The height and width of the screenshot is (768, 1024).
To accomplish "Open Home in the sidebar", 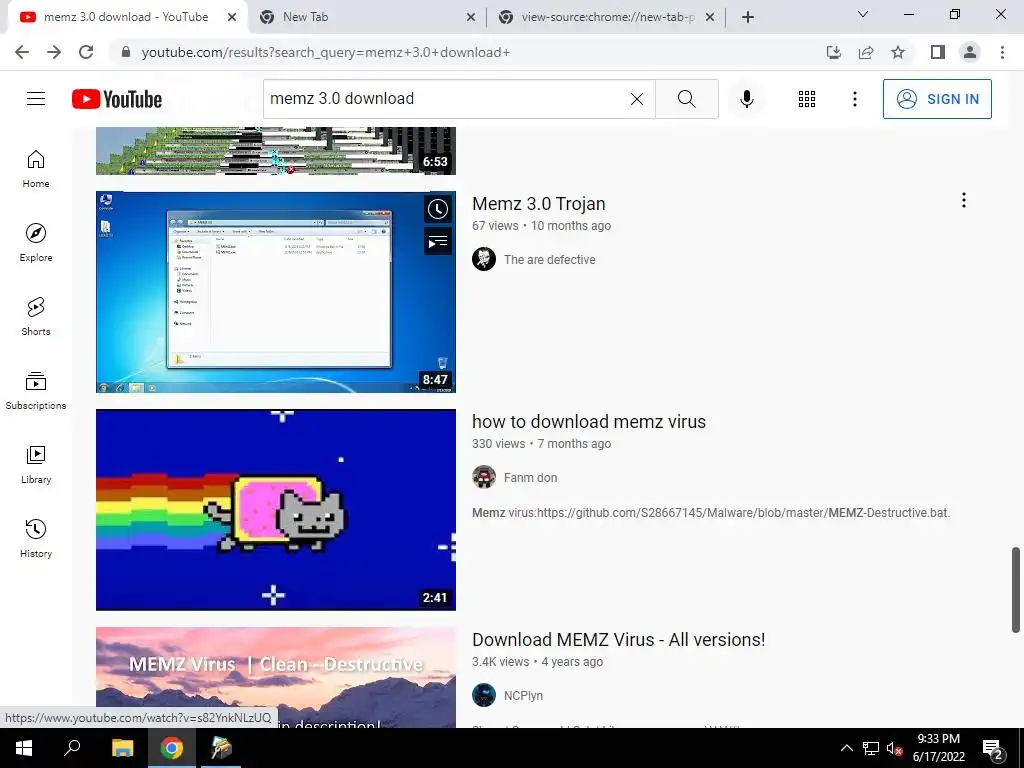I will pos(36,168).
